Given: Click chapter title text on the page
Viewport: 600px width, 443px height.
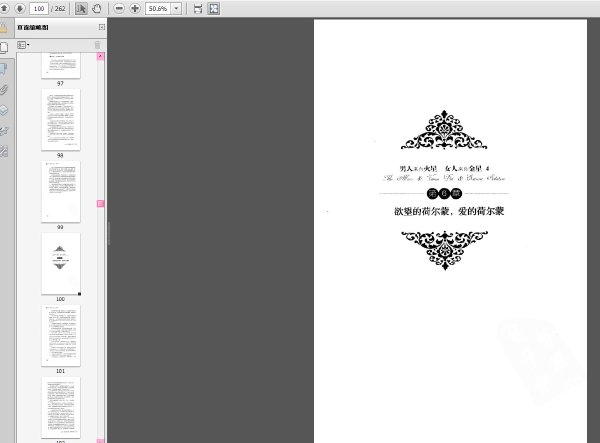Looking at the screenshot, I should (449, 211).
